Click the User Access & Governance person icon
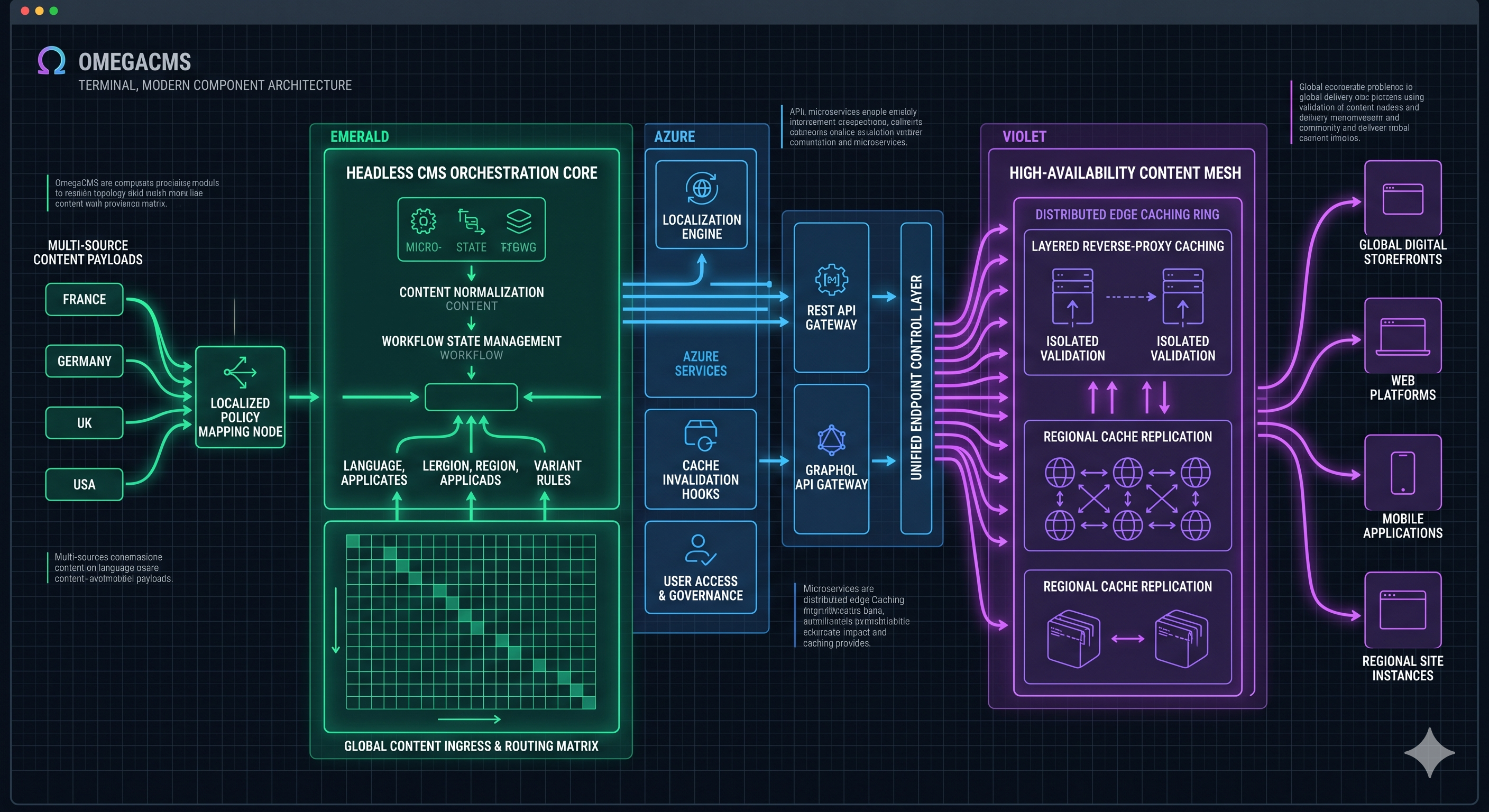Image resolution: width=1489 pixels, height=812 pixels. (701, 550)
